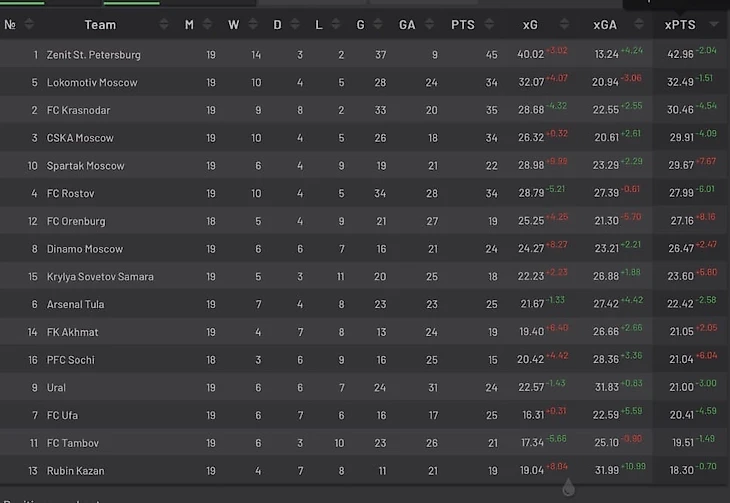
Task: Sort table by the № column arrows
Action: pos(29,24)
